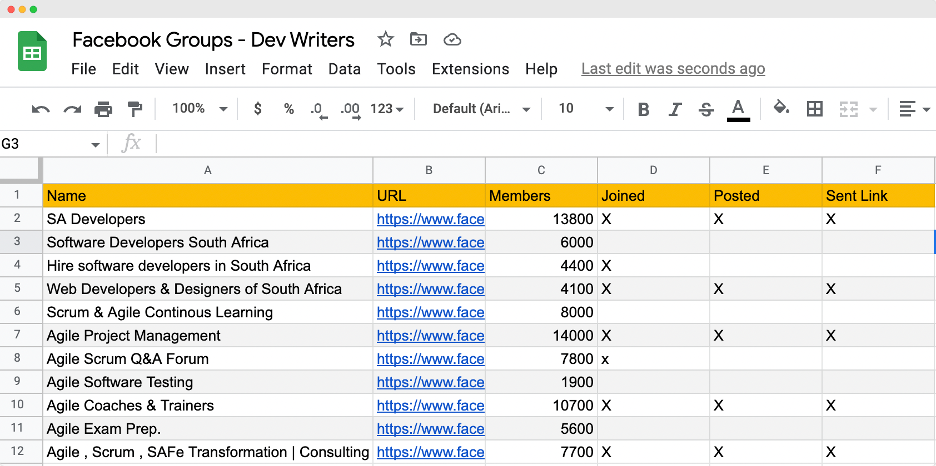Image resolution: width=936 pixels, height=466 pixels.
Task: Open the Agile Project Management URL link
Action: click(x=430, y=335)
